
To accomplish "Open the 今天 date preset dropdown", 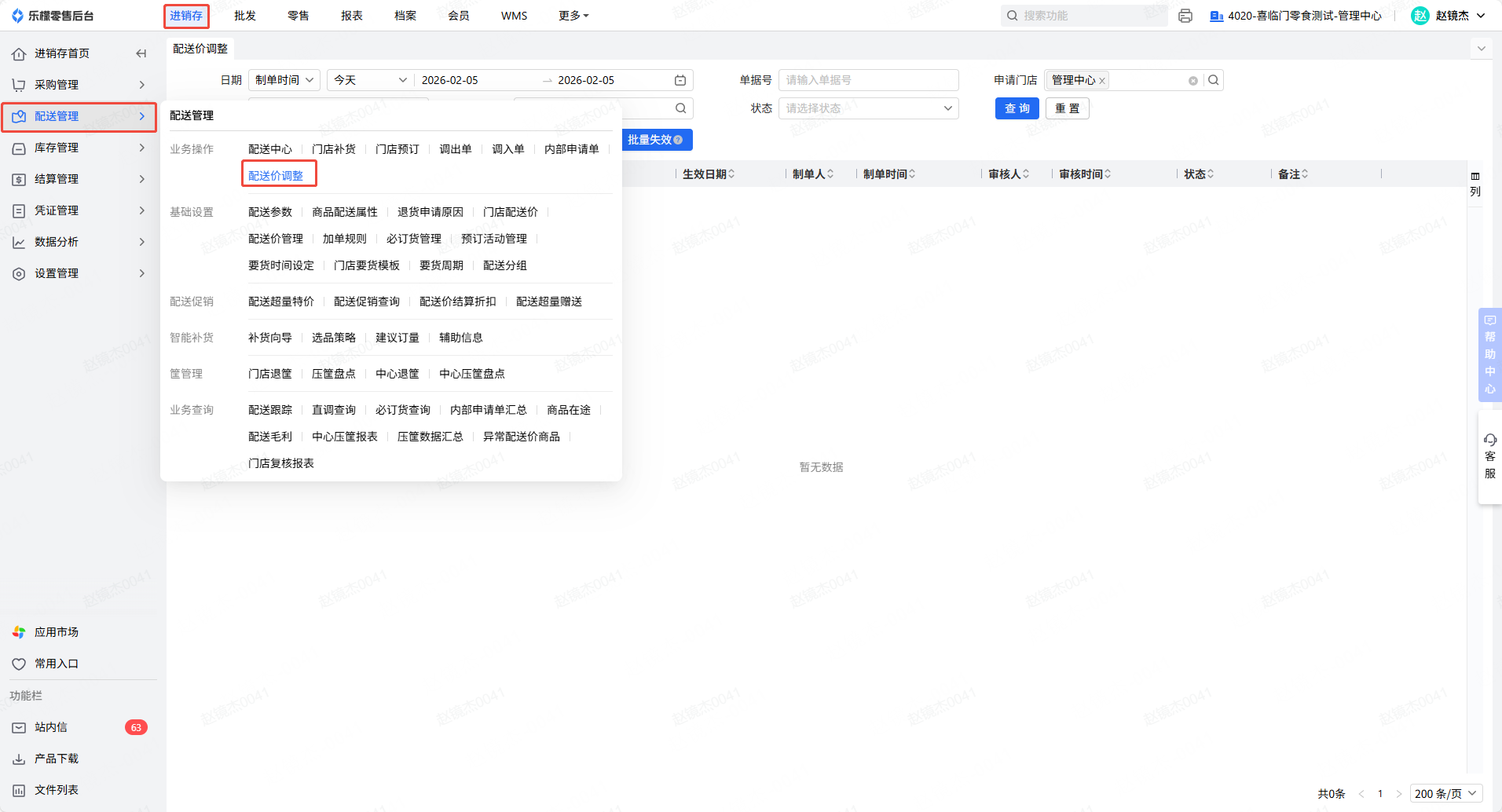I will point(370,80).
